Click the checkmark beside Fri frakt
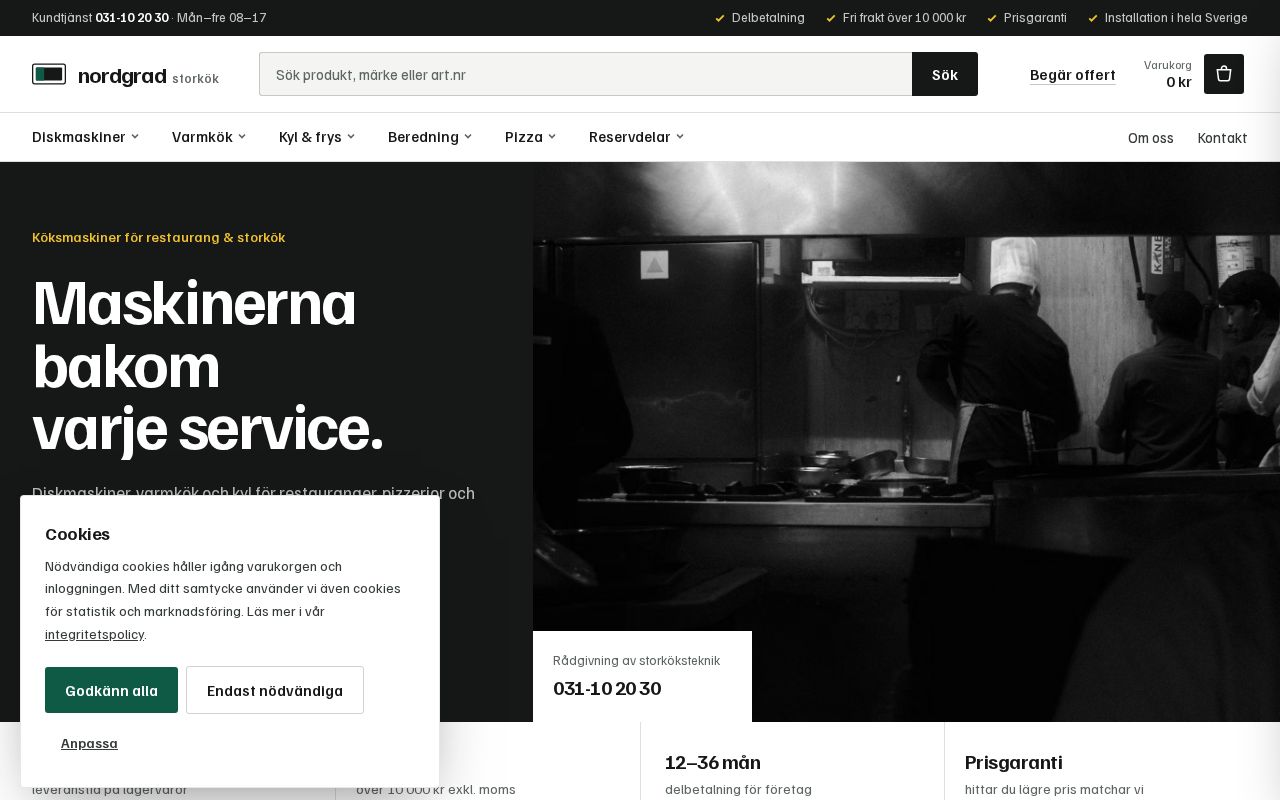 tap(831, 18)
